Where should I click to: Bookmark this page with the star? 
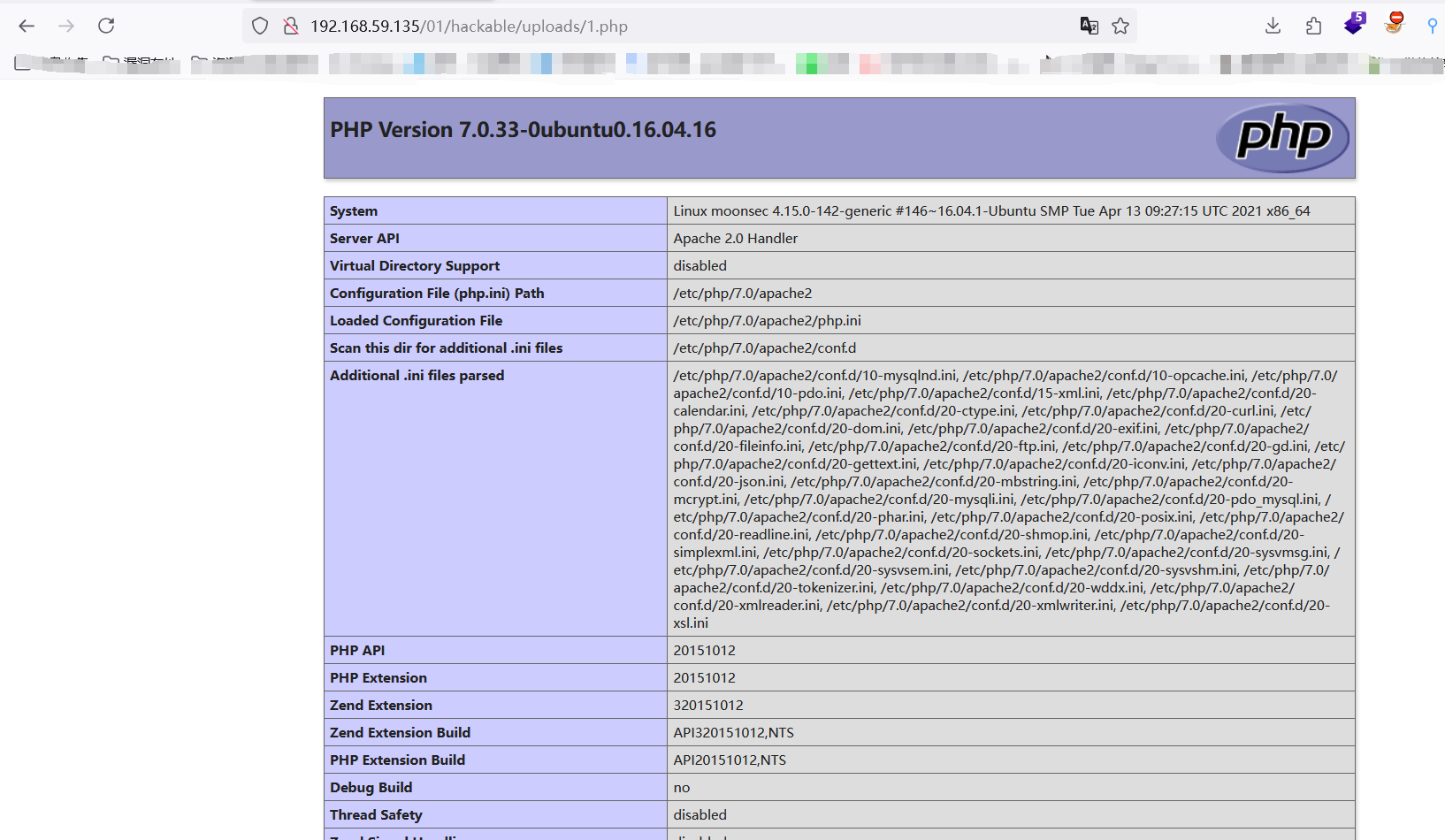coord(1120,26)
